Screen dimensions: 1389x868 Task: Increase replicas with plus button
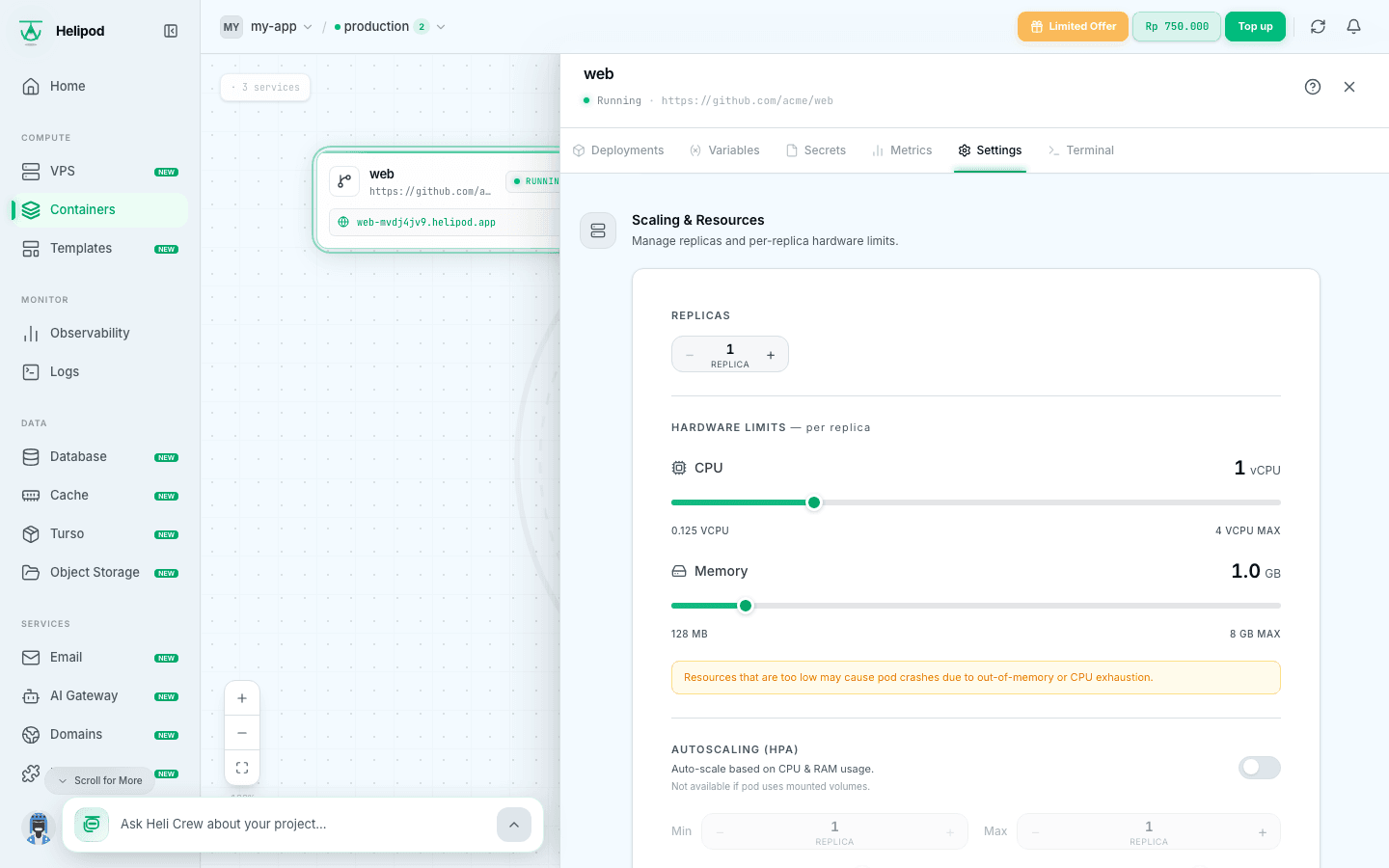tap(771, 355)
